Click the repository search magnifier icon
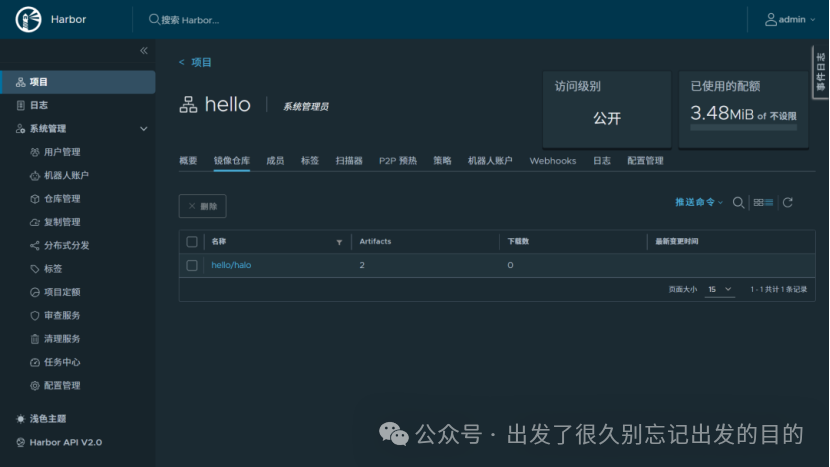 pos(738,202)
